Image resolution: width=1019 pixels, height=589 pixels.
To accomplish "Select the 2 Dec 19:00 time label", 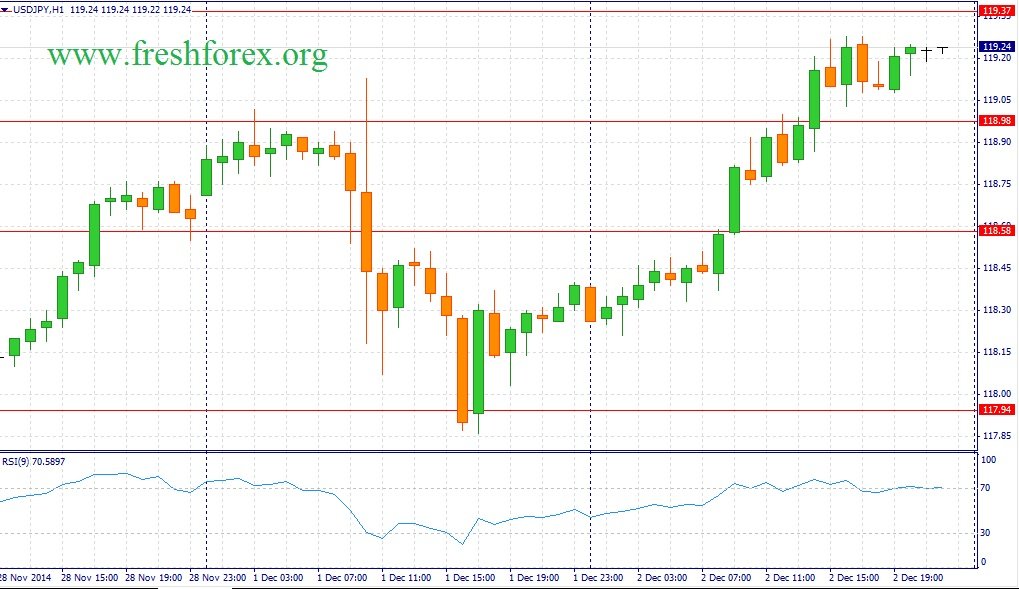I will 918,577.
